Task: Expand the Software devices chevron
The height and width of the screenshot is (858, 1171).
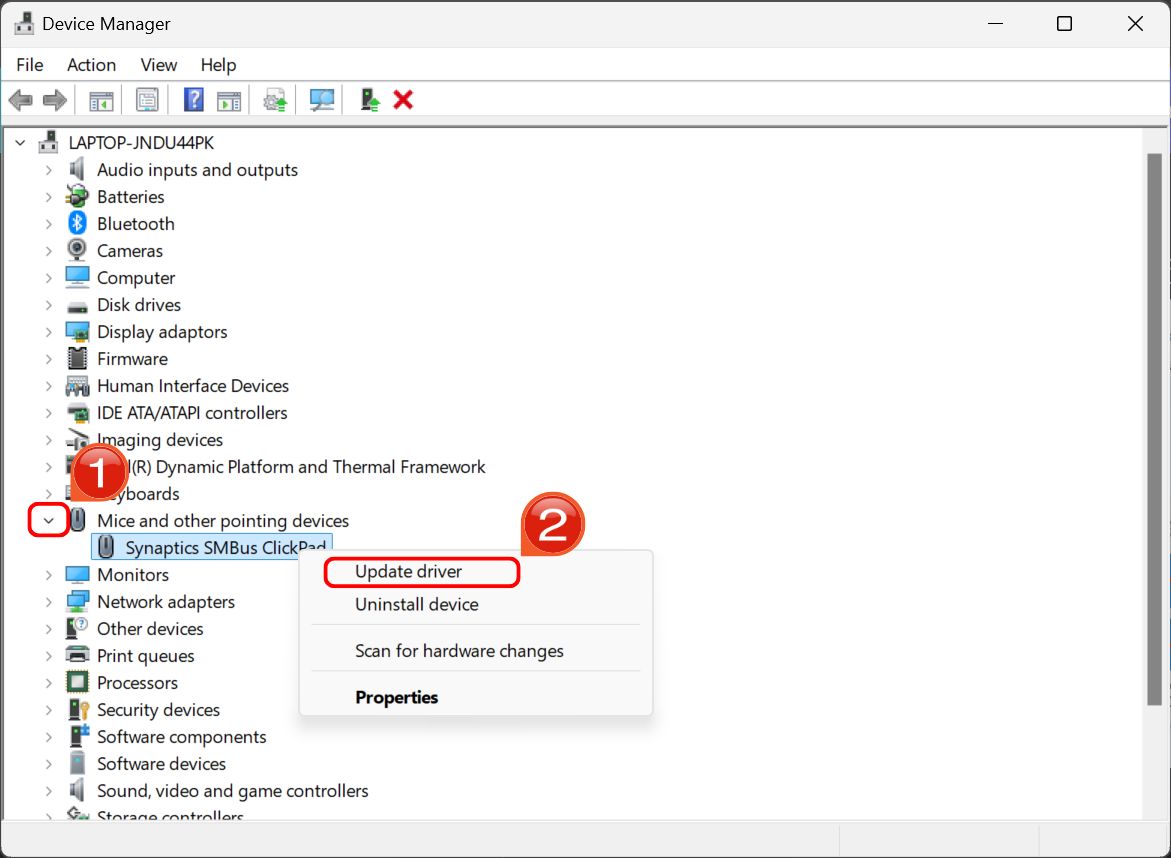Action: [x=49, y=763]
